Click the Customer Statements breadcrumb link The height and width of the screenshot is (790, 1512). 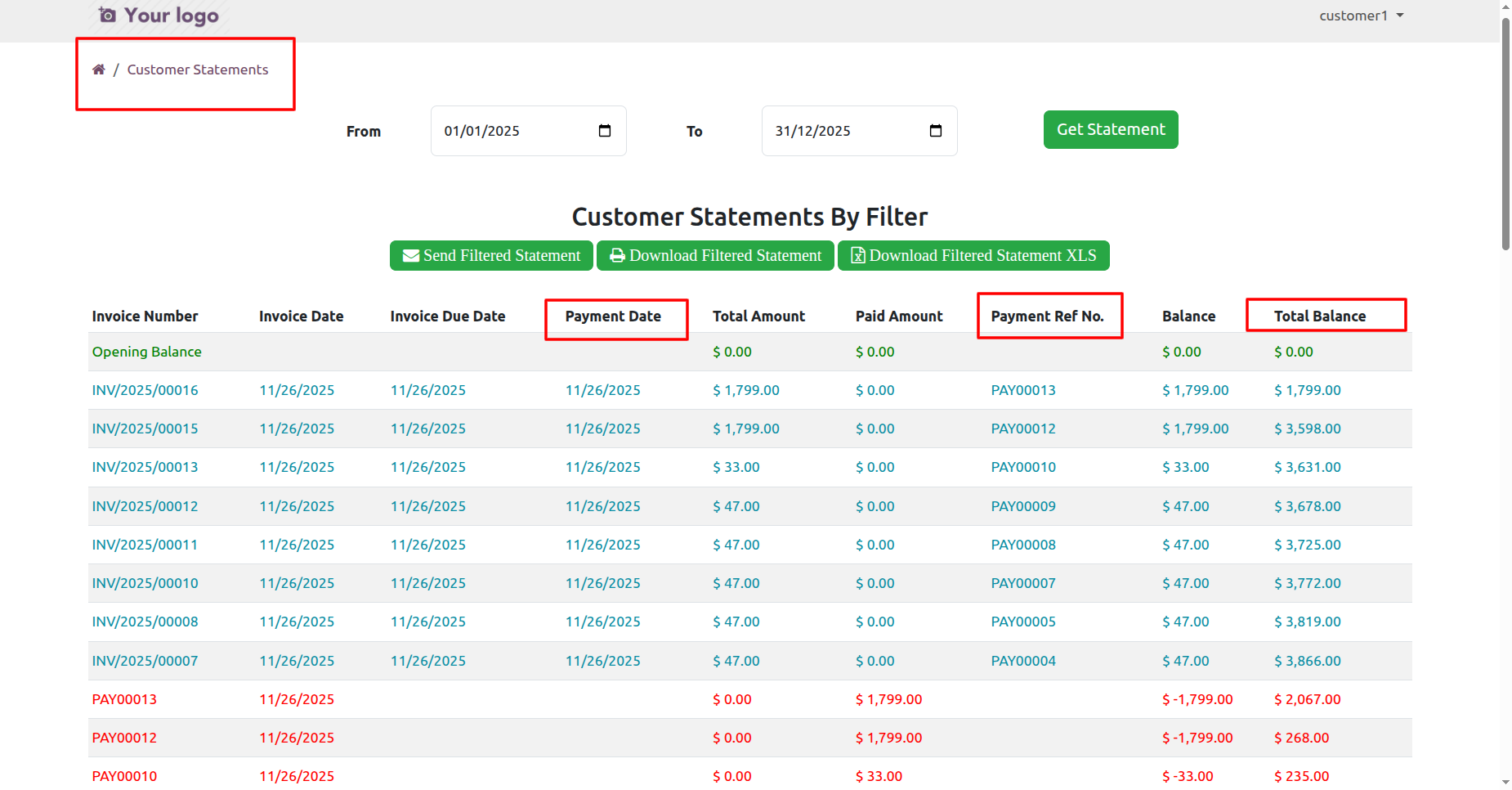click(x=197, y=70)
